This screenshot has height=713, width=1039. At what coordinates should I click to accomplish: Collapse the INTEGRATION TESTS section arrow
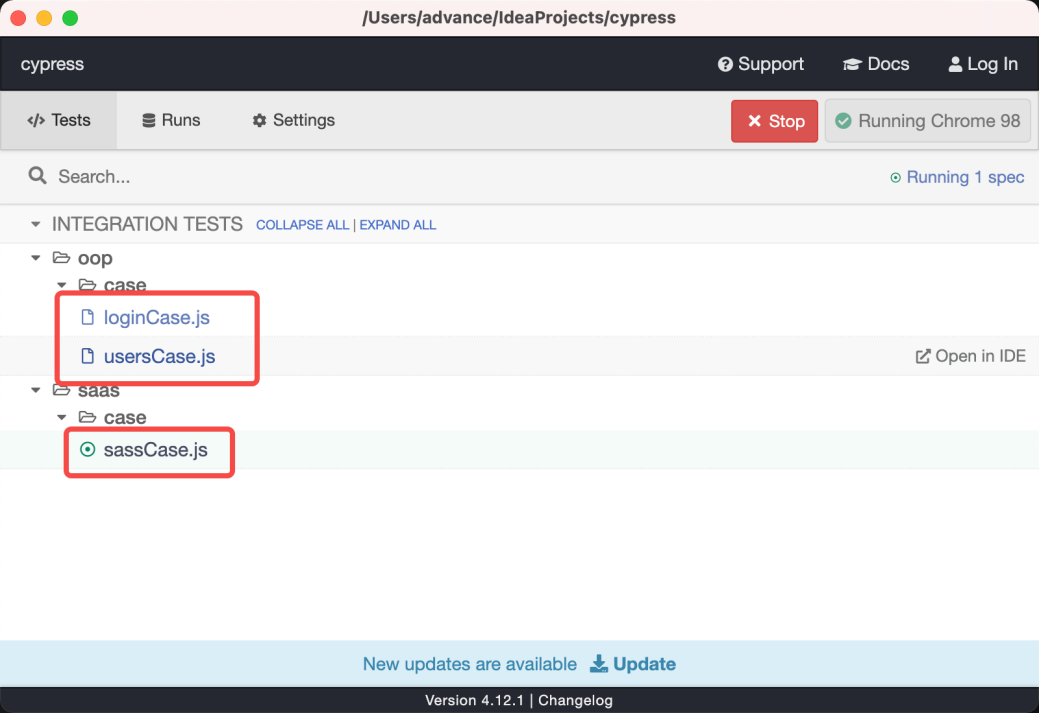tap(36, 224)
